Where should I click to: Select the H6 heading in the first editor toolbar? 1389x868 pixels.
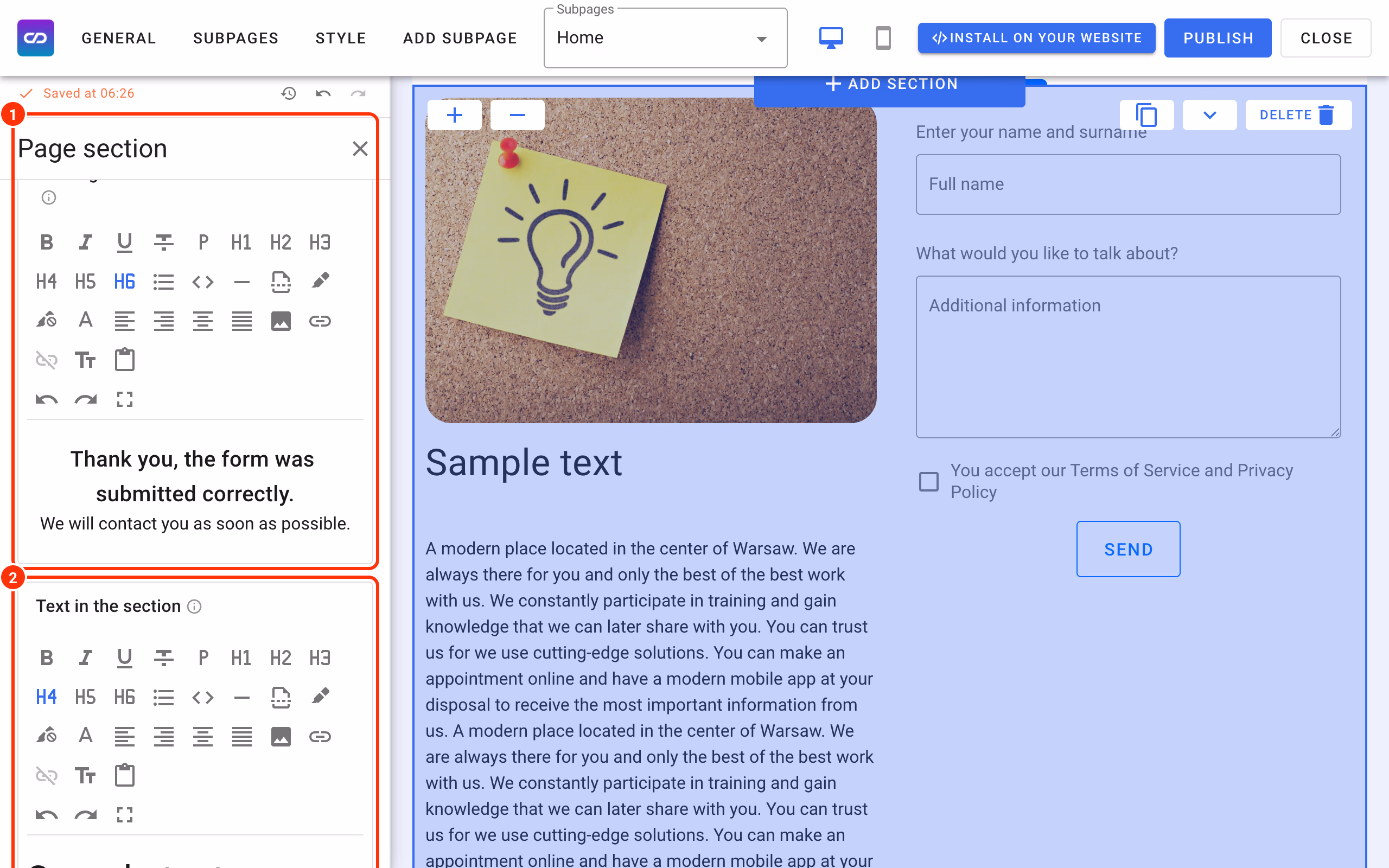125,282
